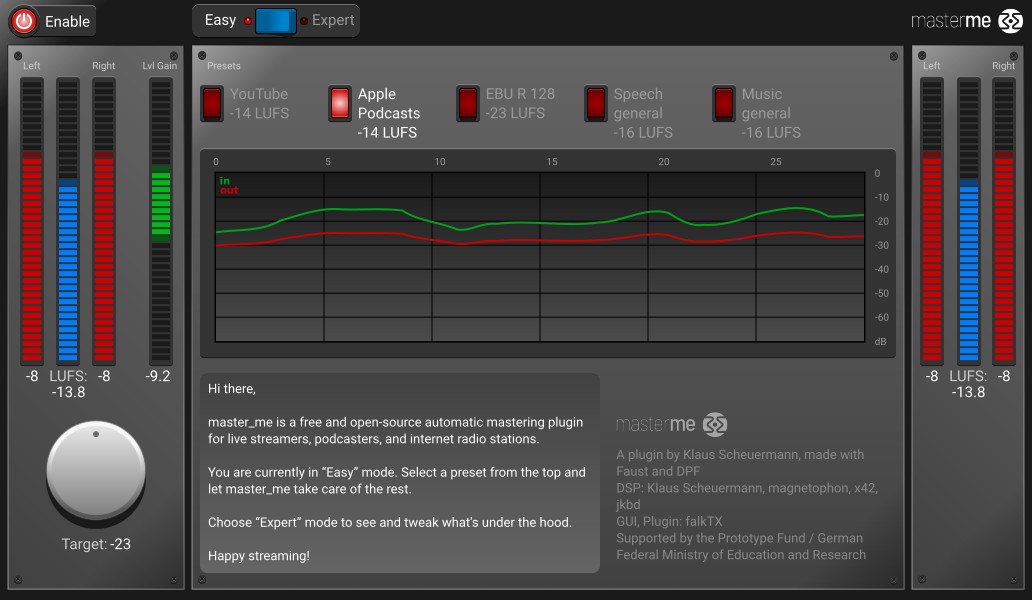Screen dimensions: 1032x600
Task: Pick the Music general -16 LUFS preset
Action: (724, 103)
